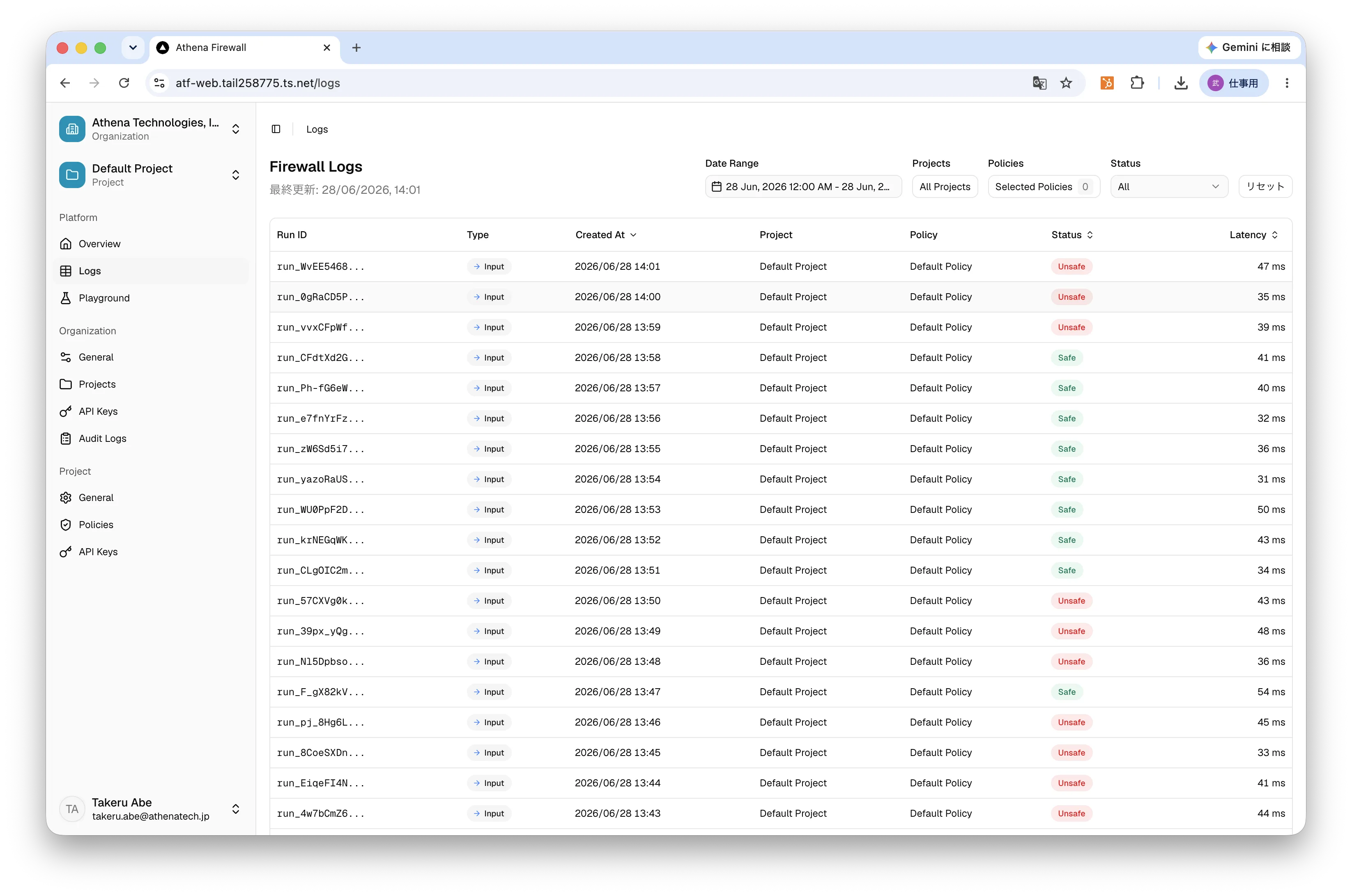Open log row run_0gRaCD5P

tap(781, 297)
